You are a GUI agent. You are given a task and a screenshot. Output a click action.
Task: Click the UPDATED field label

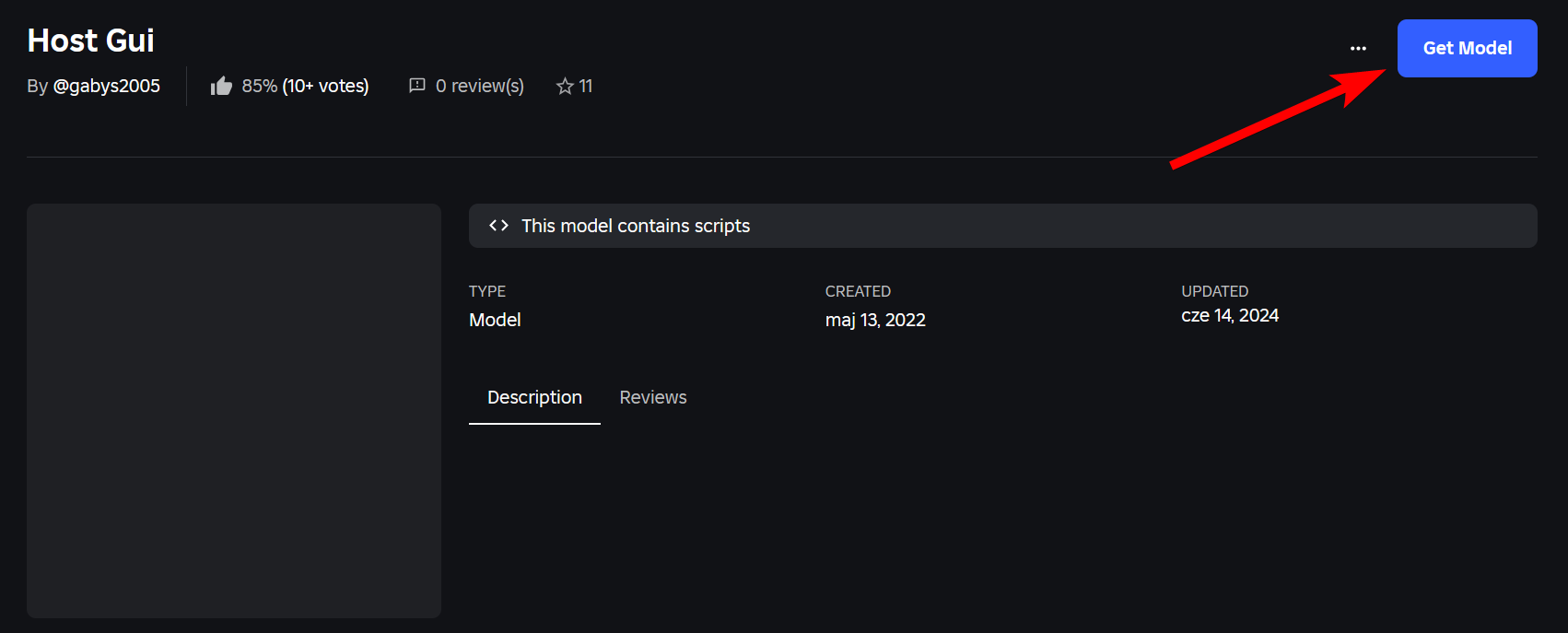point(1214,291)
